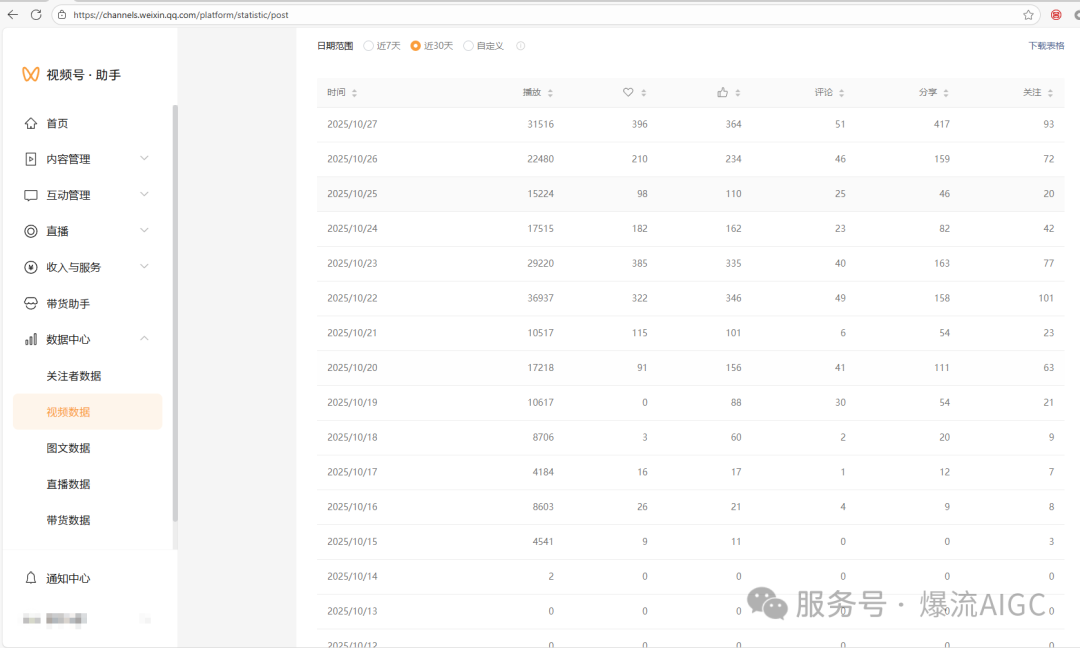Viewport: 1080px width, 648px height.
Task: Open 视频数据 in the sidebar
Action: click(87, 412)
